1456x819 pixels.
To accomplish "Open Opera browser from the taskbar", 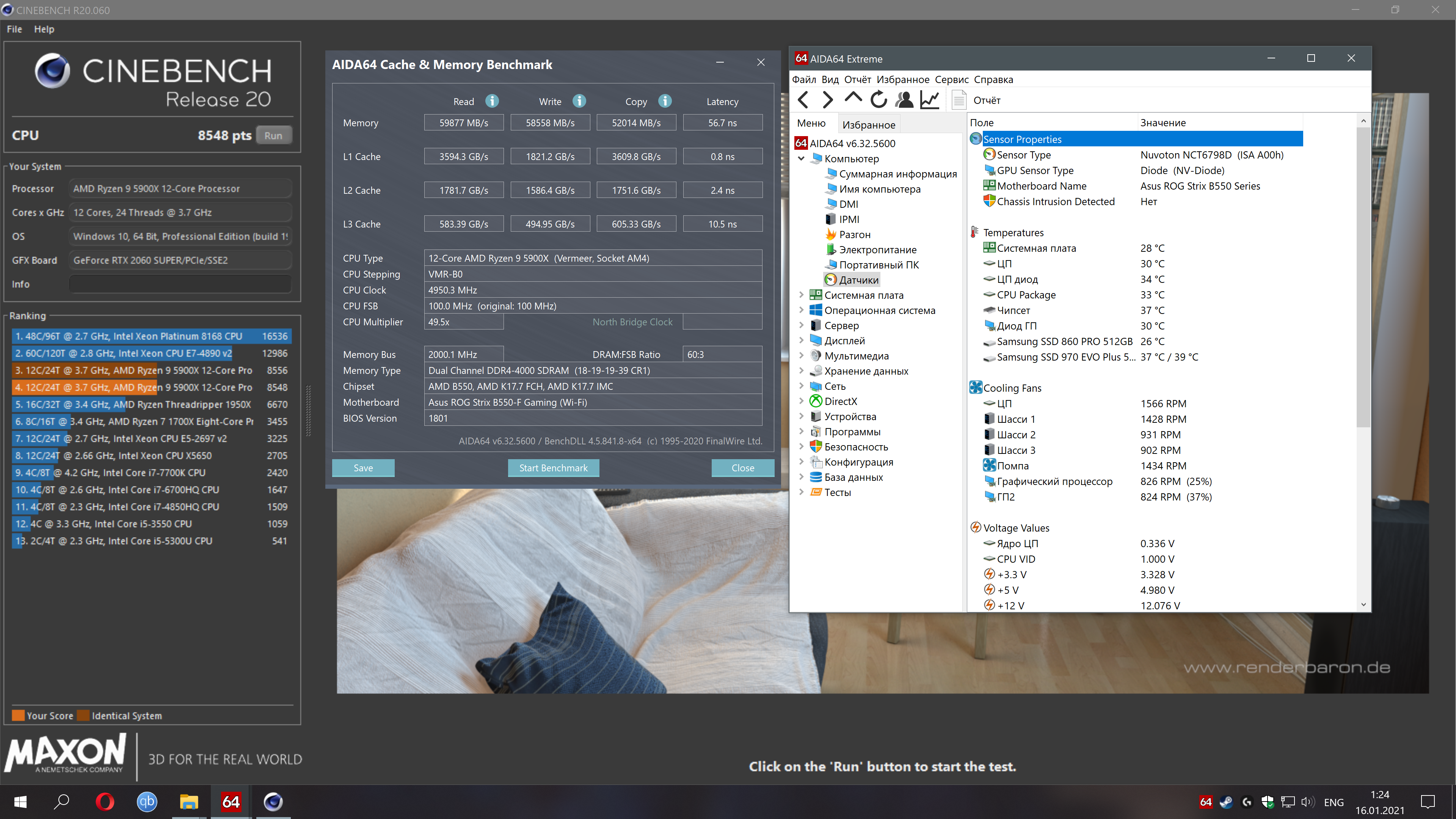I will pos(105,802).
